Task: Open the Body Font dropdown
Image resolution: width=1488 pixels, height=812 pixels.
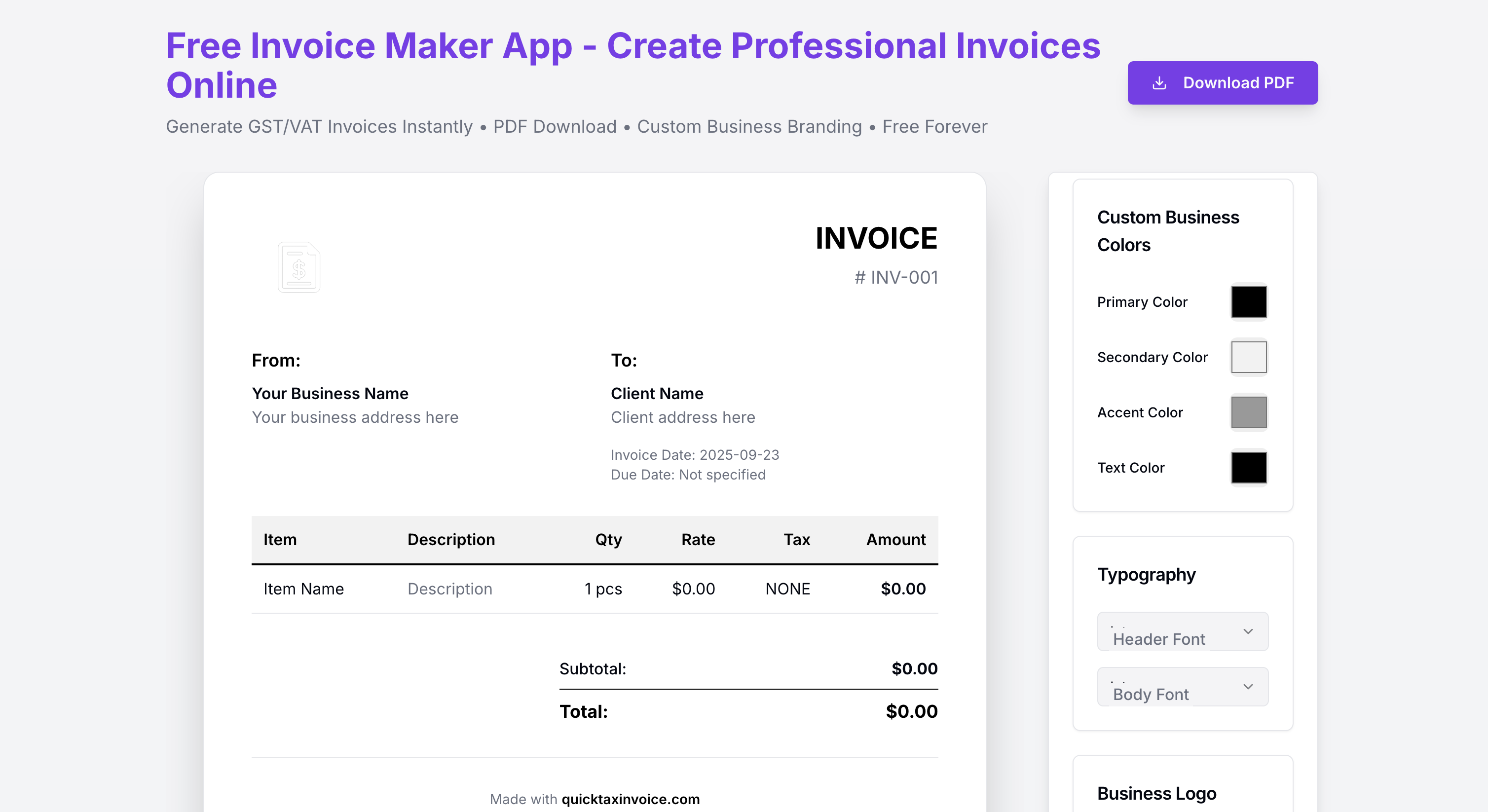Action: point(1182,687)
